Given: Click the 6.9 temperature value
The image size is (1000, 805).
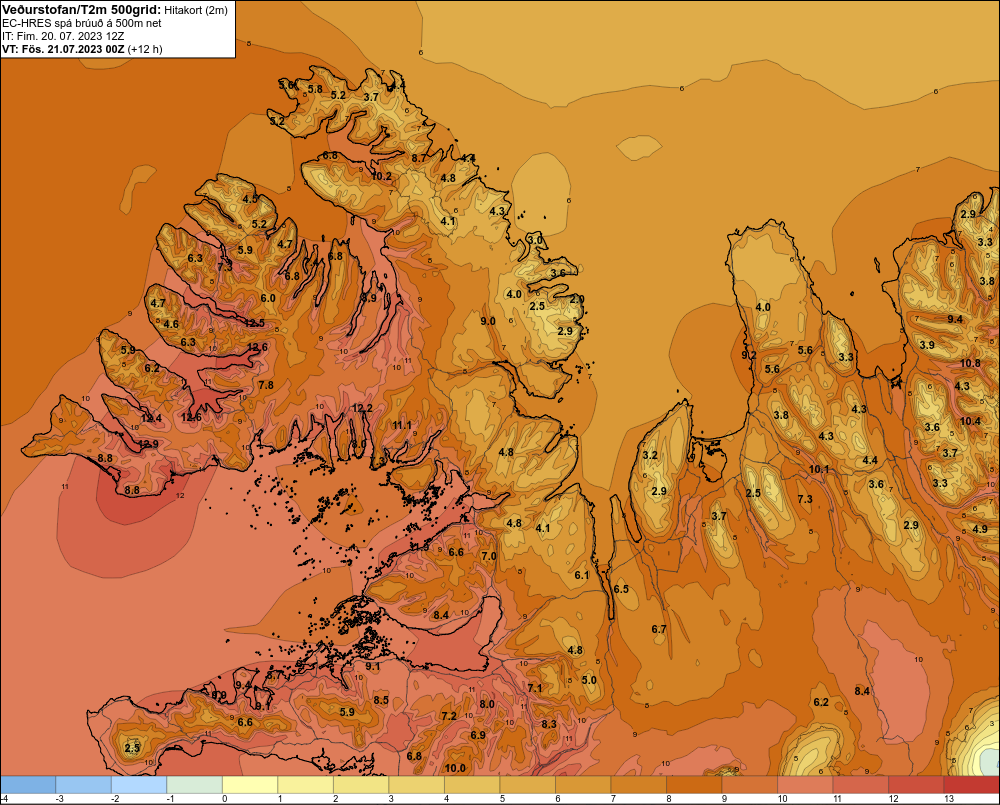Looking at the screenshot, I should tap(478, 735).
